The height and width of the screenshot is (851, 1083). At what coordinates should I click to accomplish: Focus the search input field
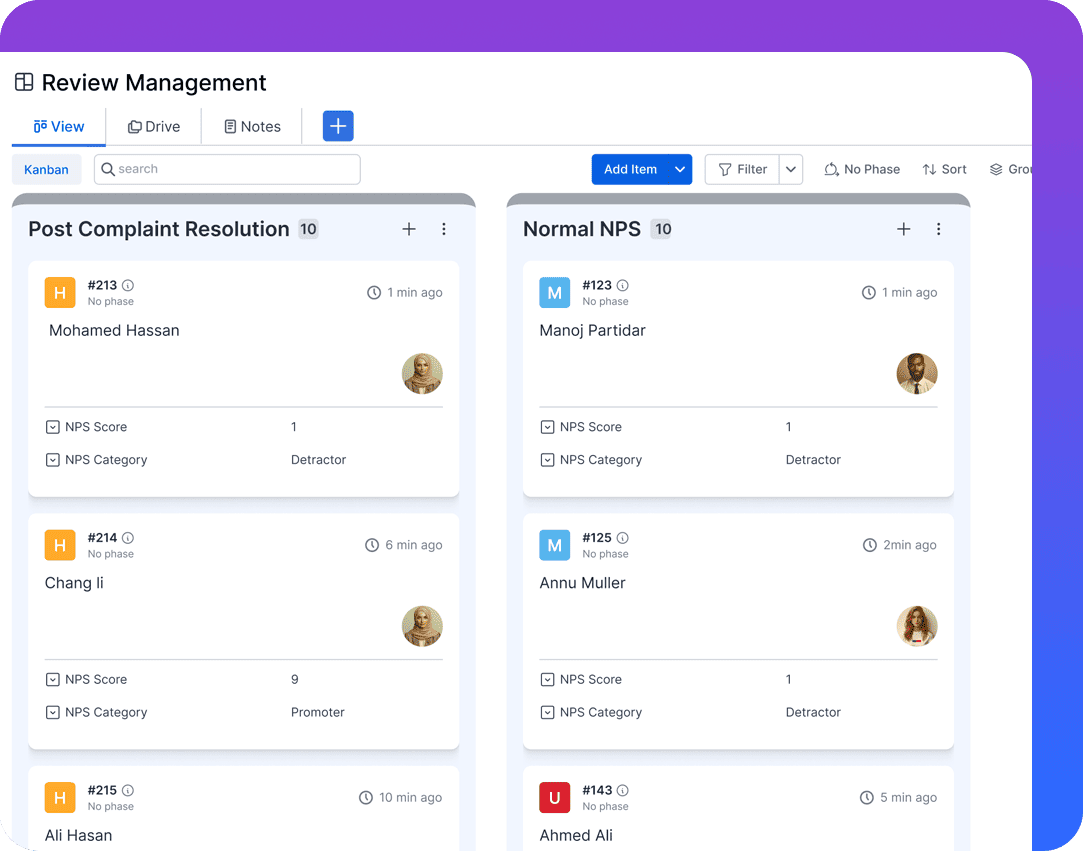[x=227, y=169]
